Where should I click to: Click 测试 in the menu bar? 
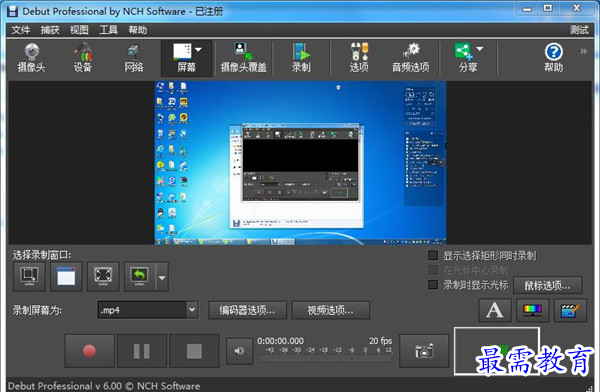[579, 30]
